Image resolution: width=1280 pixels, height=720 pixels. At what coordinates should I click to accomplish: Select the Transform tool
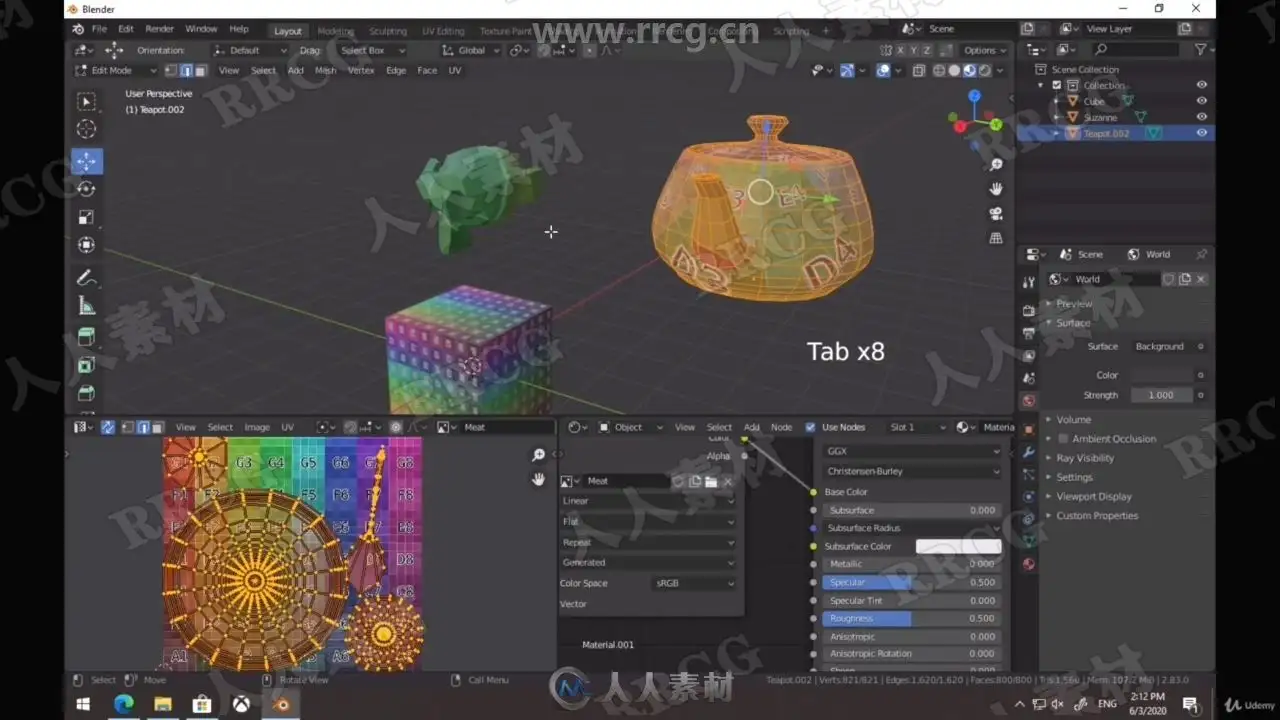[x=87, y=245]
